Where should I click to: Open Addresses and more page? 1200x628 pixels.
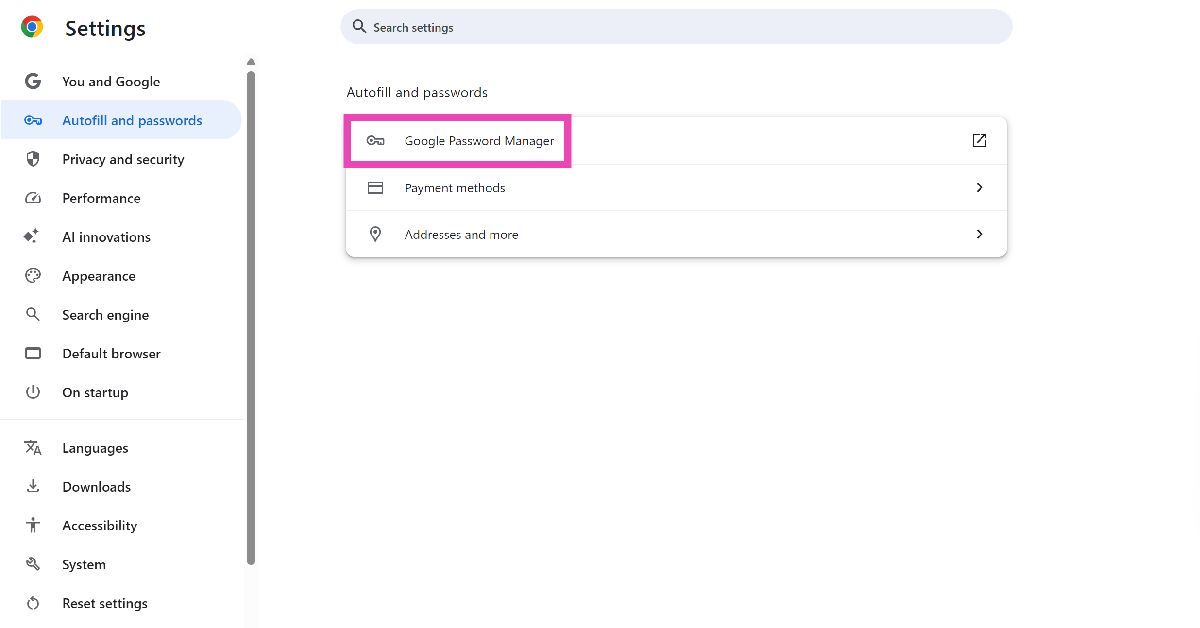(x=676, y=234)
